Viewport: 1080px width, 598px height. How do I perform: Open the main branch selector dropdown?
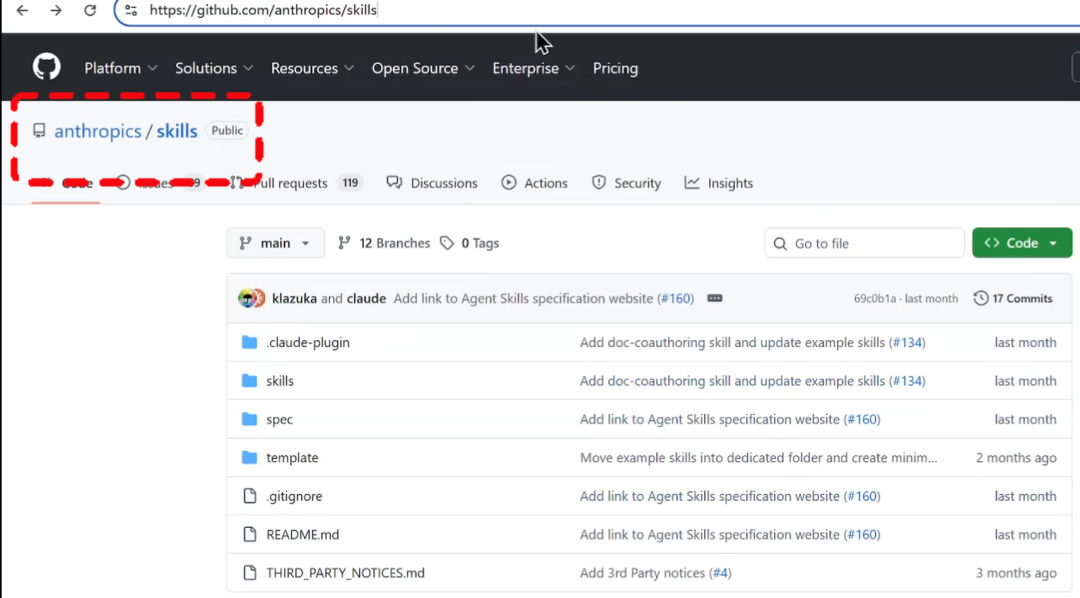(275, 243)
